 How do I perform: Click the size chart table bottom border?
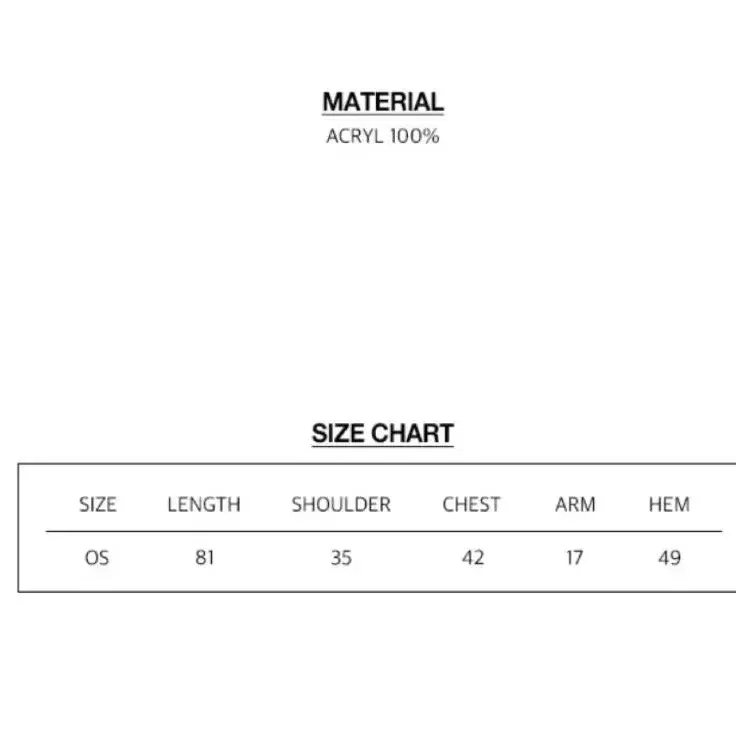click(x=377, y=591)
